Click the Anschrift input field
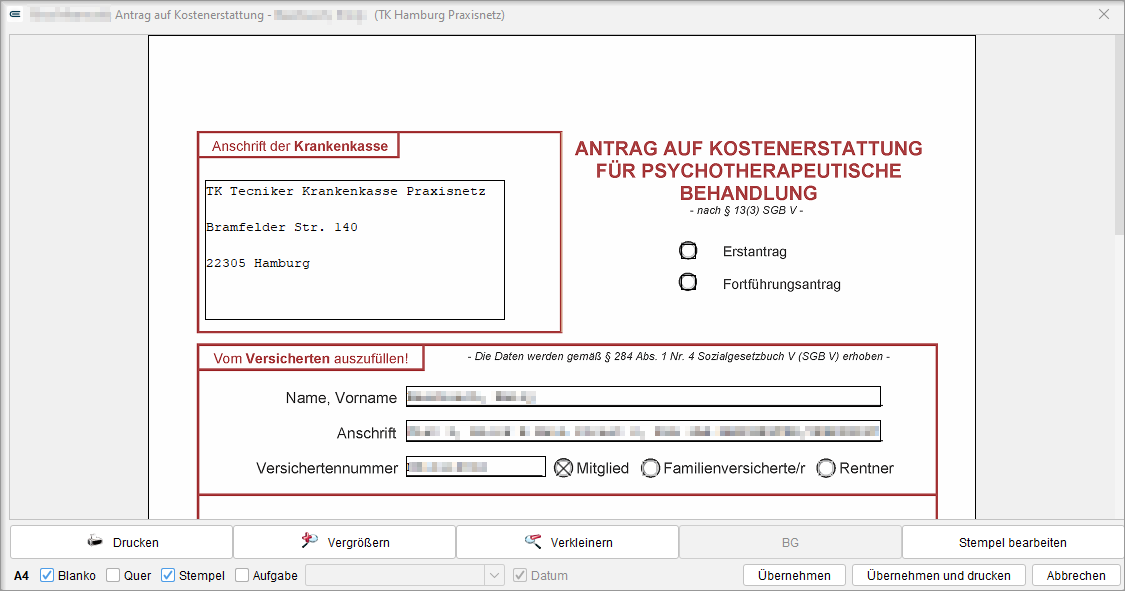 coord(644,431)
